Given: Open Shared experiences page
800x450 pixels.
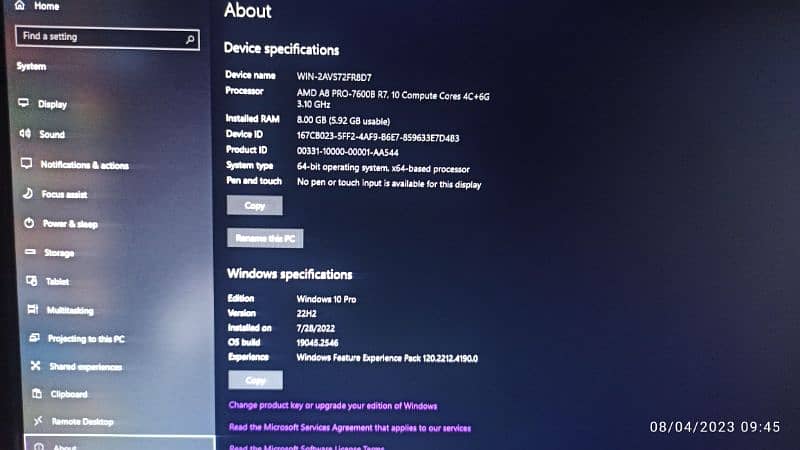Looking at the screenshot, I should 86,367.
